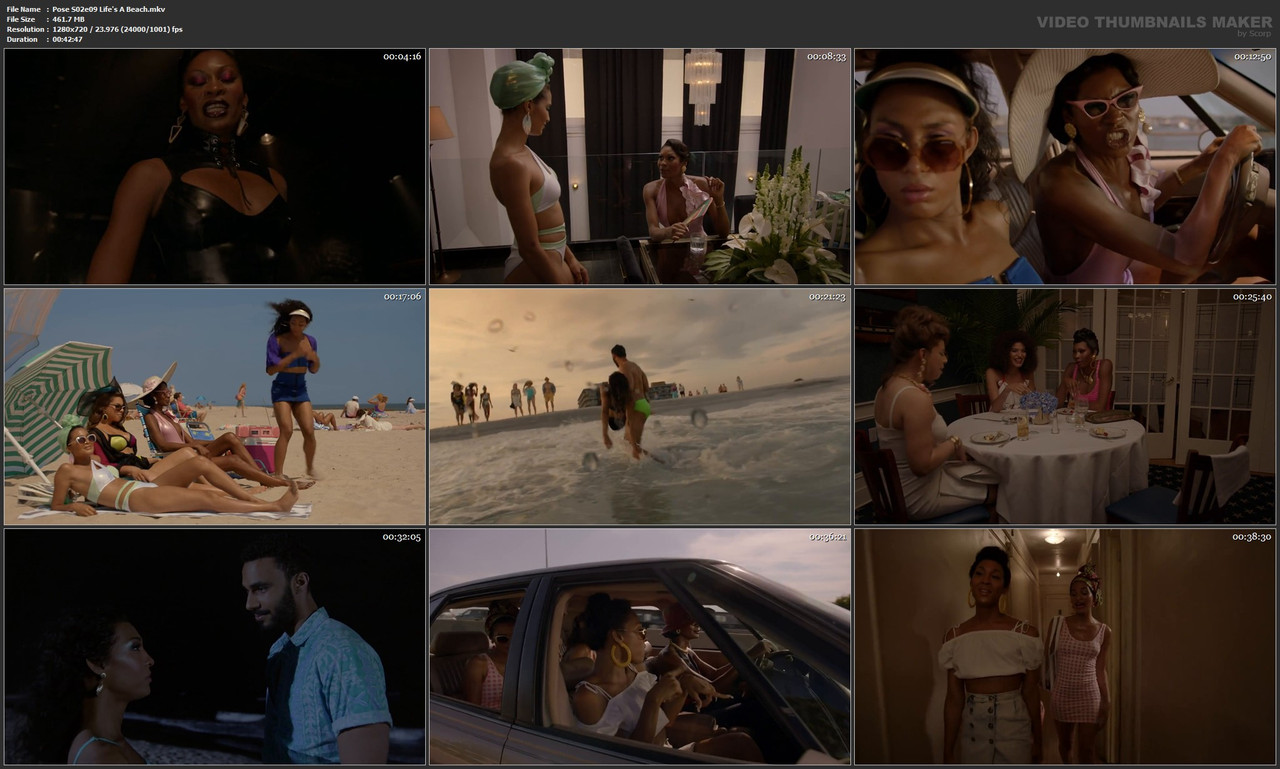Select the dinner table thumbnail at 00:25:40

1065,407
